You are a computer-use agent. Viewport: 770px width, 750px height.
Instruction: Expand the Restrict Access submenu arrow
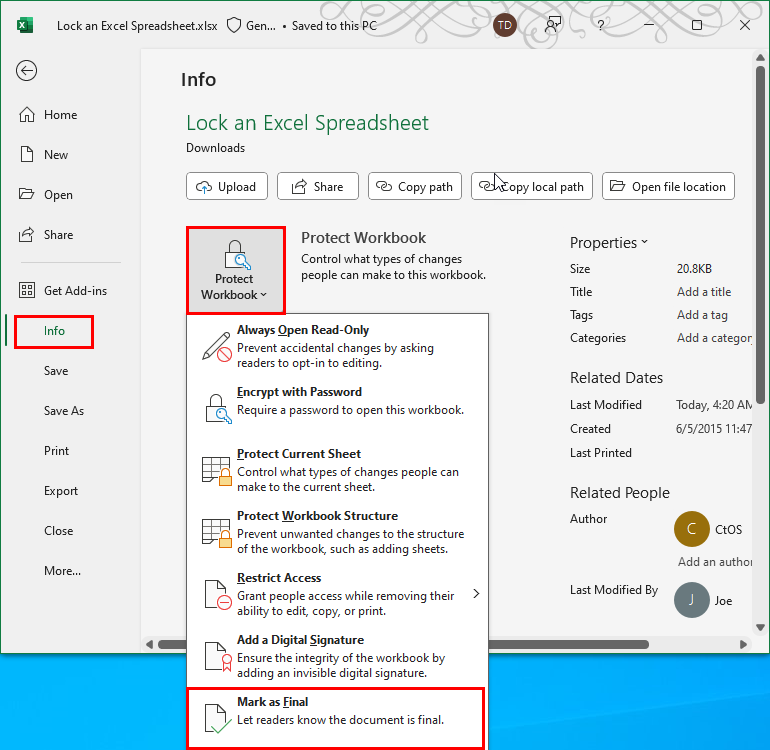(x=476, y=593)
